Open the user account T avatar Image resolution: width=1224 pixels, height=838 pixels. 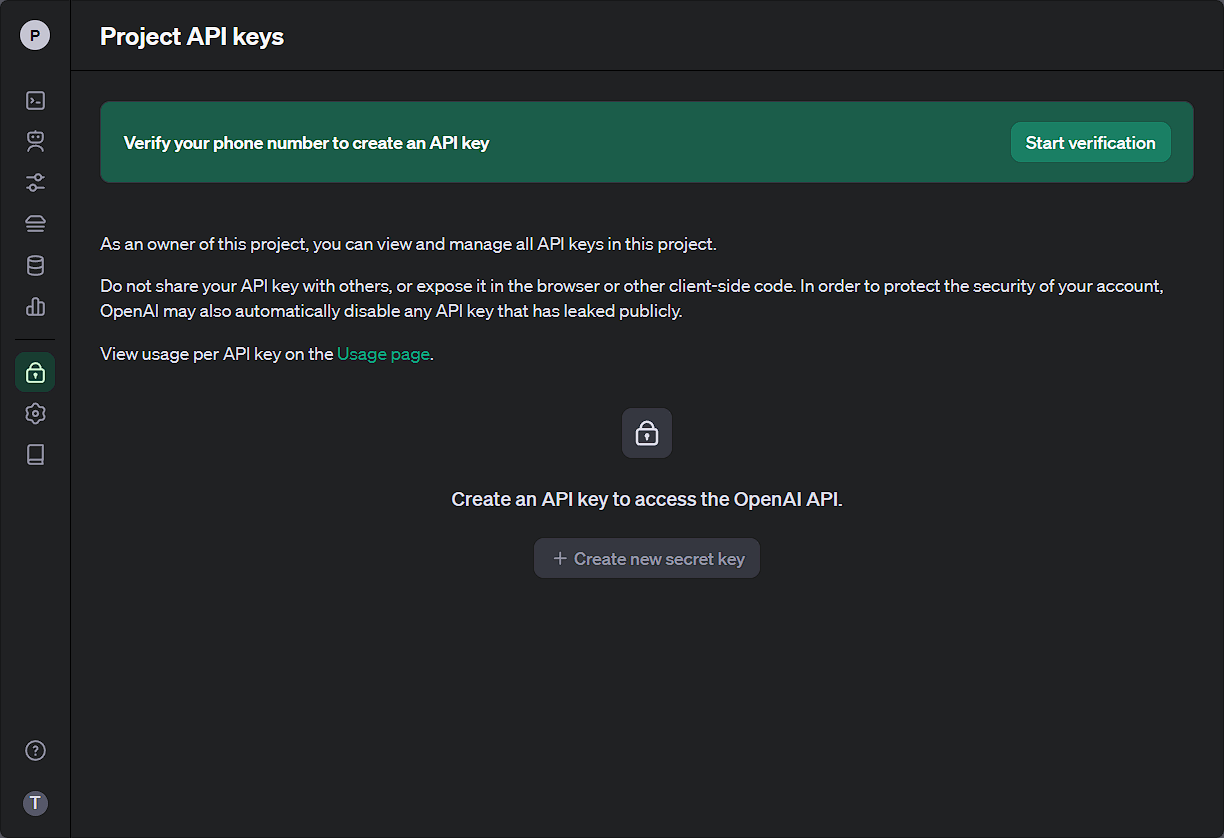[x=35, y=803]
